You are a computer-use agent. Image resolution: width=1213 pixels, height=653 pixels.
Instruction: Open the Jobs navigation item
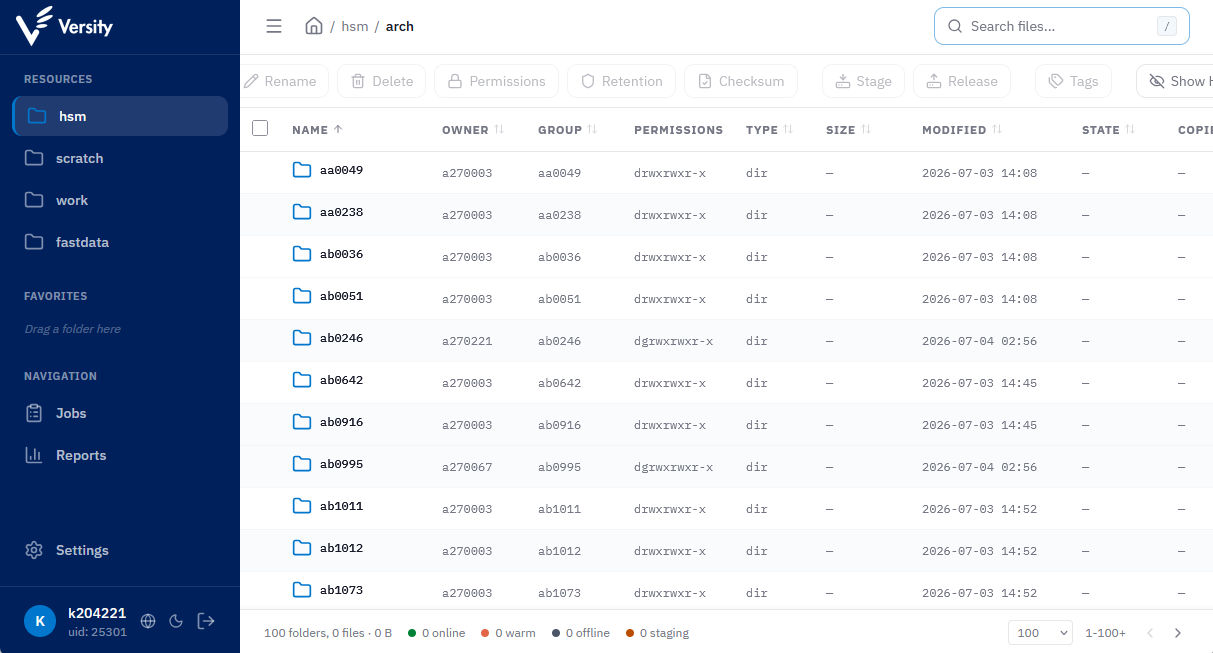[120, 413]
